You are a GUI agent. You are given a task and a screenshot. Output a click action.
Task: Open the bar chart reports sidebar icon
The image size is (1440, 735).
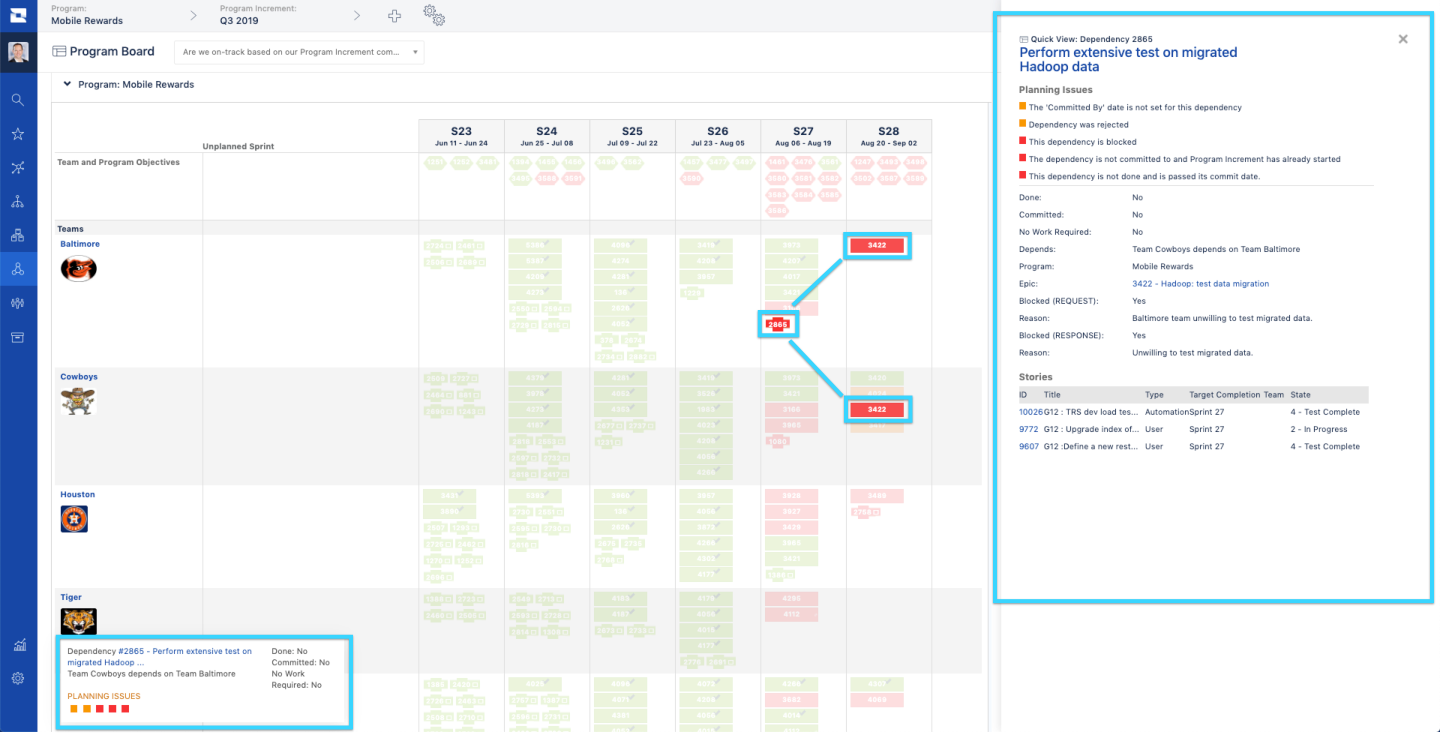18,645
